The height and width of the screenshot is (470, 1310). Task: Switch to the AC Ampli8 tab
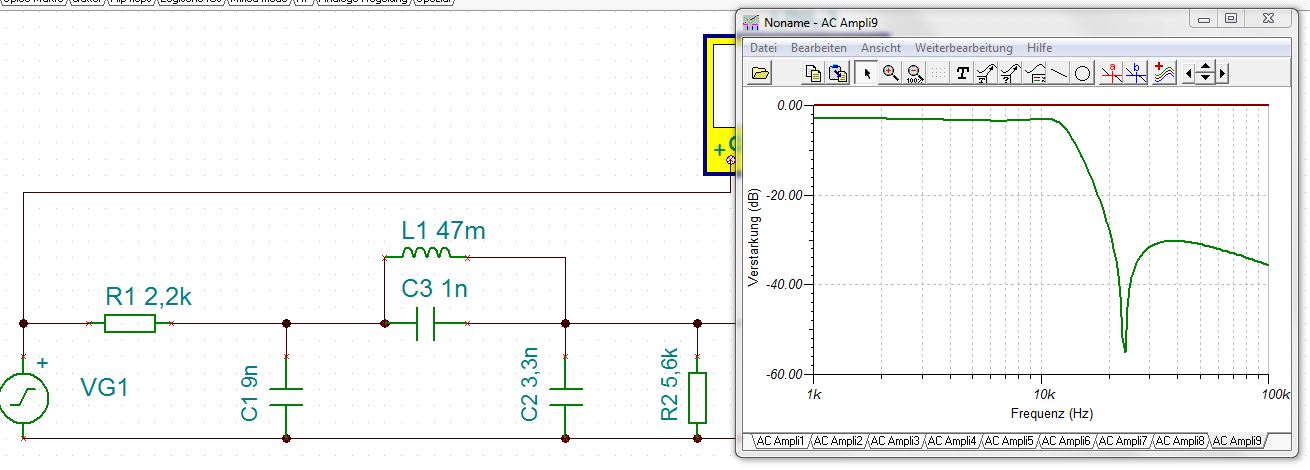click(1179, 441)
